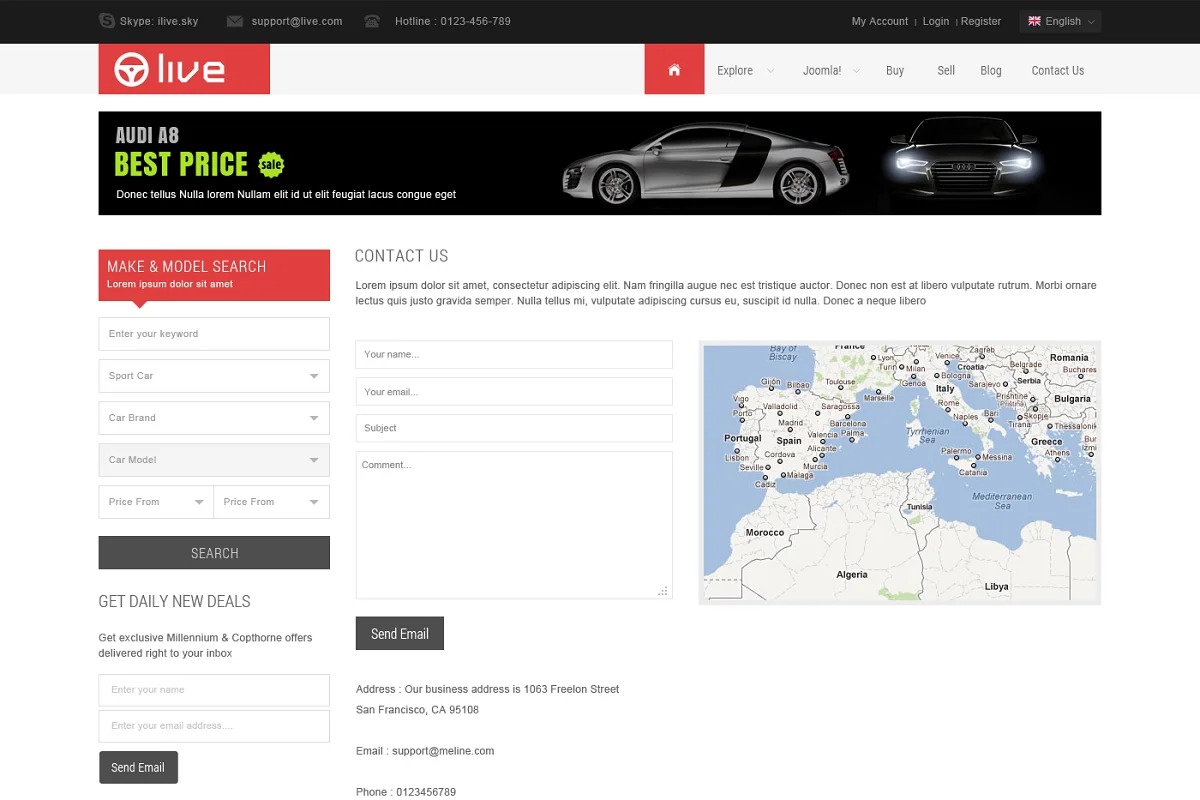This screenshot has height=800, width=1200.
Task: Click the hotline telephone icon
Action: click(372, 21)
